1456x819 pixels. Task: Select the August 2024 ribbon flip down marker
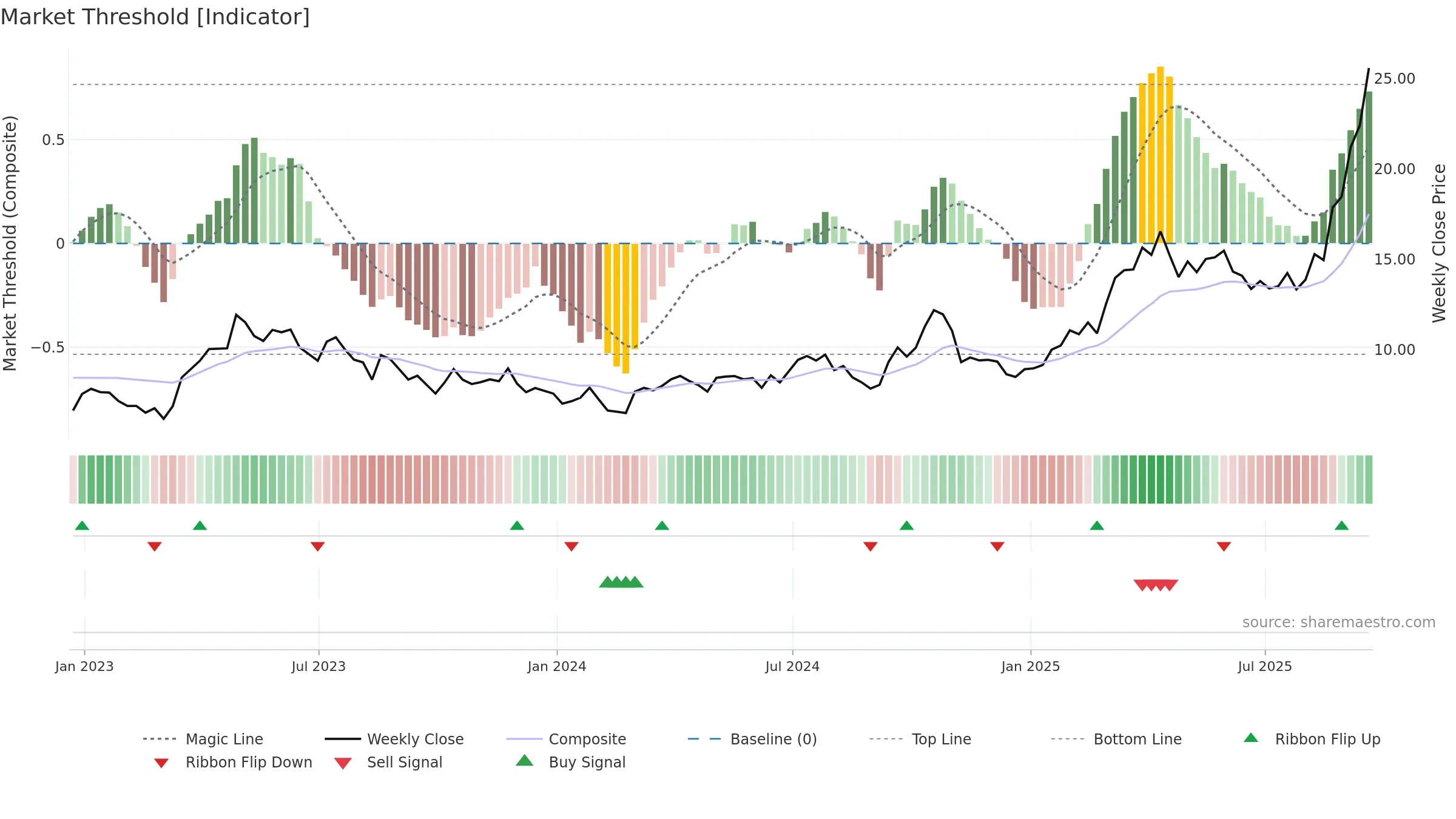tap(871, 547)
